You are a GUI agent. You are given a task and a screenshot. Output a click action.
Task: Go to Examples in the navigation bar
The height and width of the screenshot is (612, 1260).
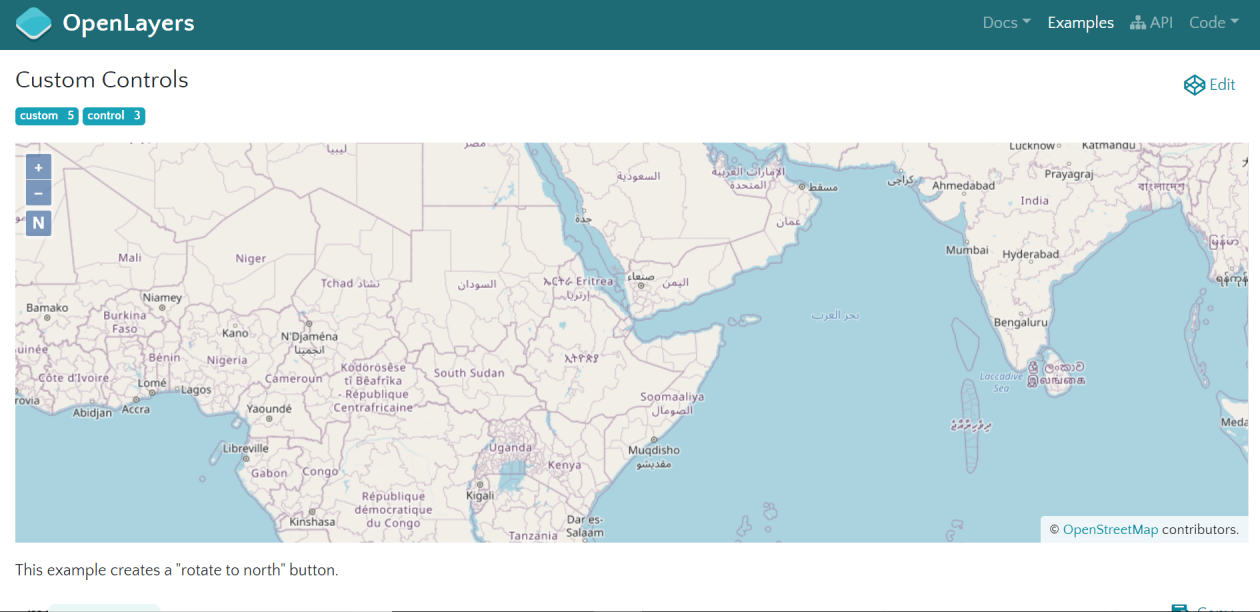(1080, 22)
